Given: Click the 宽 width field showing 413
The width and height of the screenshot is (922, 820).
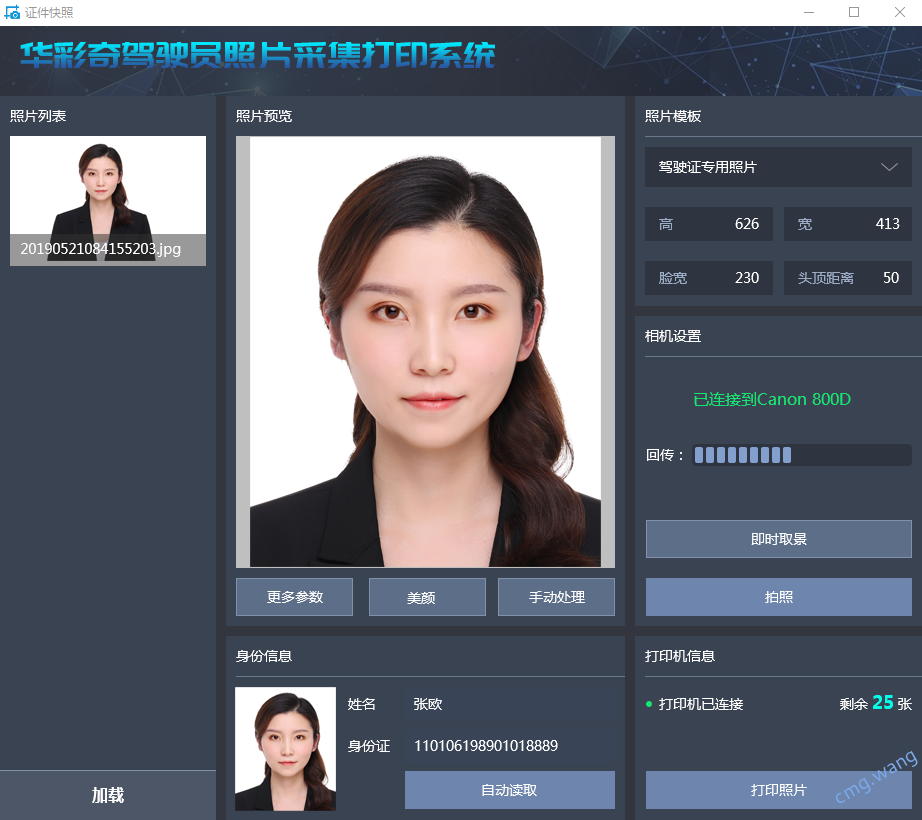Looking at the screenshot, I should (847, 224).
